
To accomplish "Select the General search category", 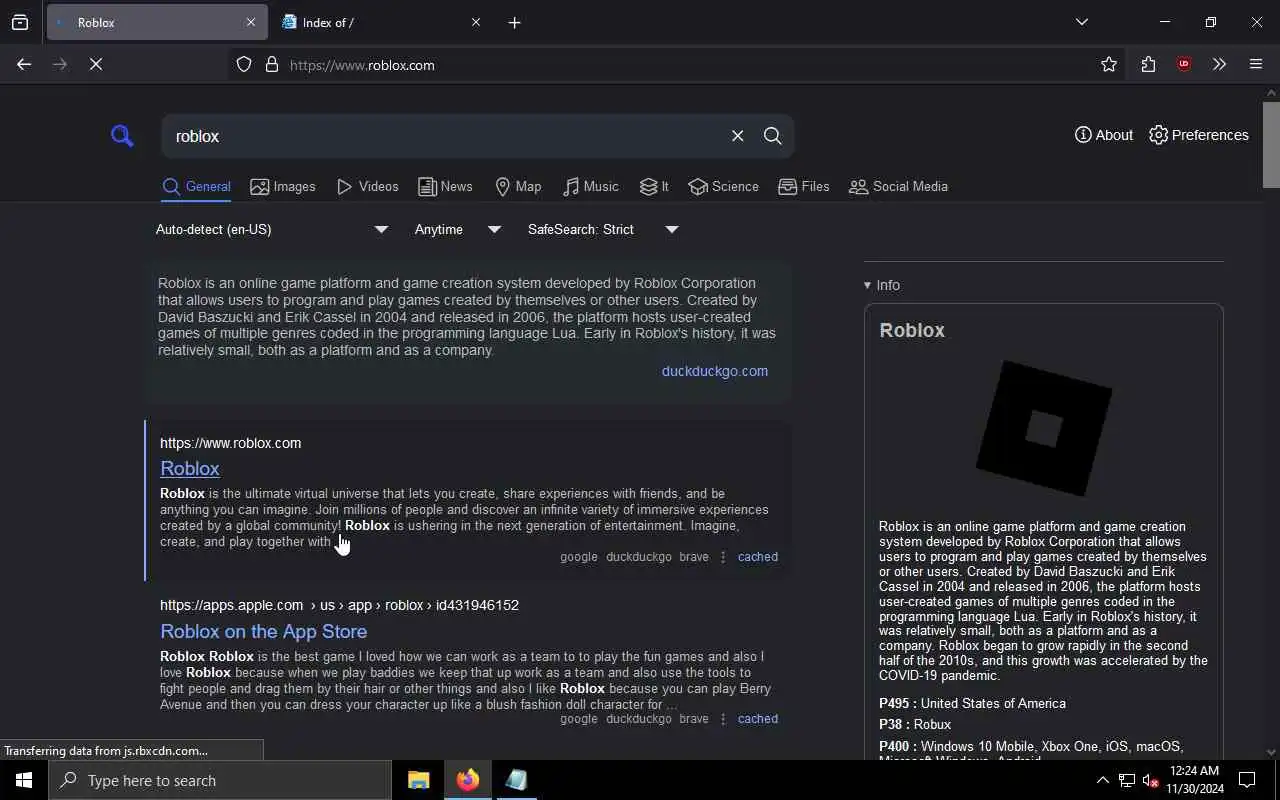I will click(196, 187).
